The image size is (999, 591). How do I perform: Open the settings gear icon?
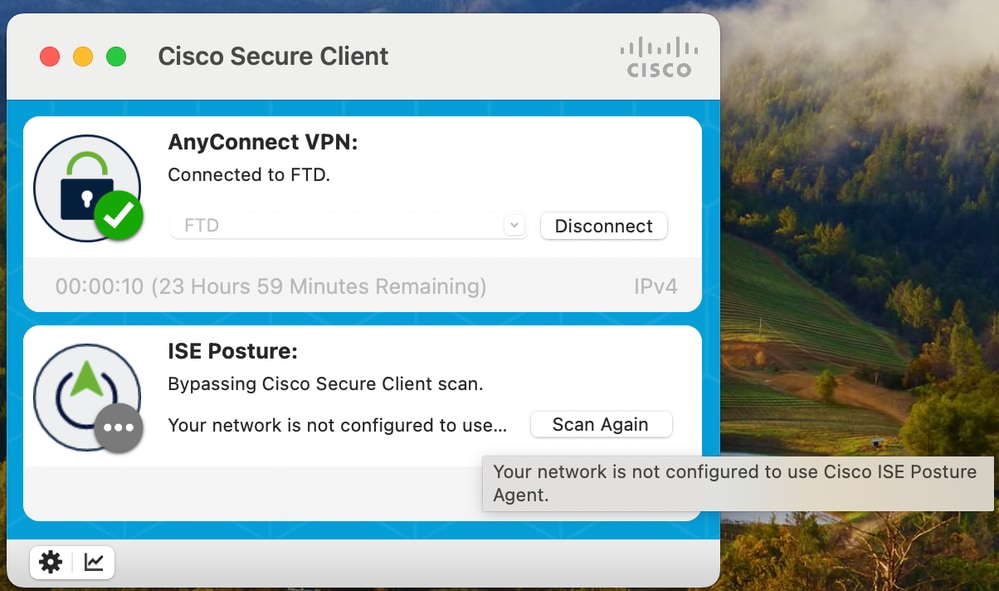tap(50, 562)
